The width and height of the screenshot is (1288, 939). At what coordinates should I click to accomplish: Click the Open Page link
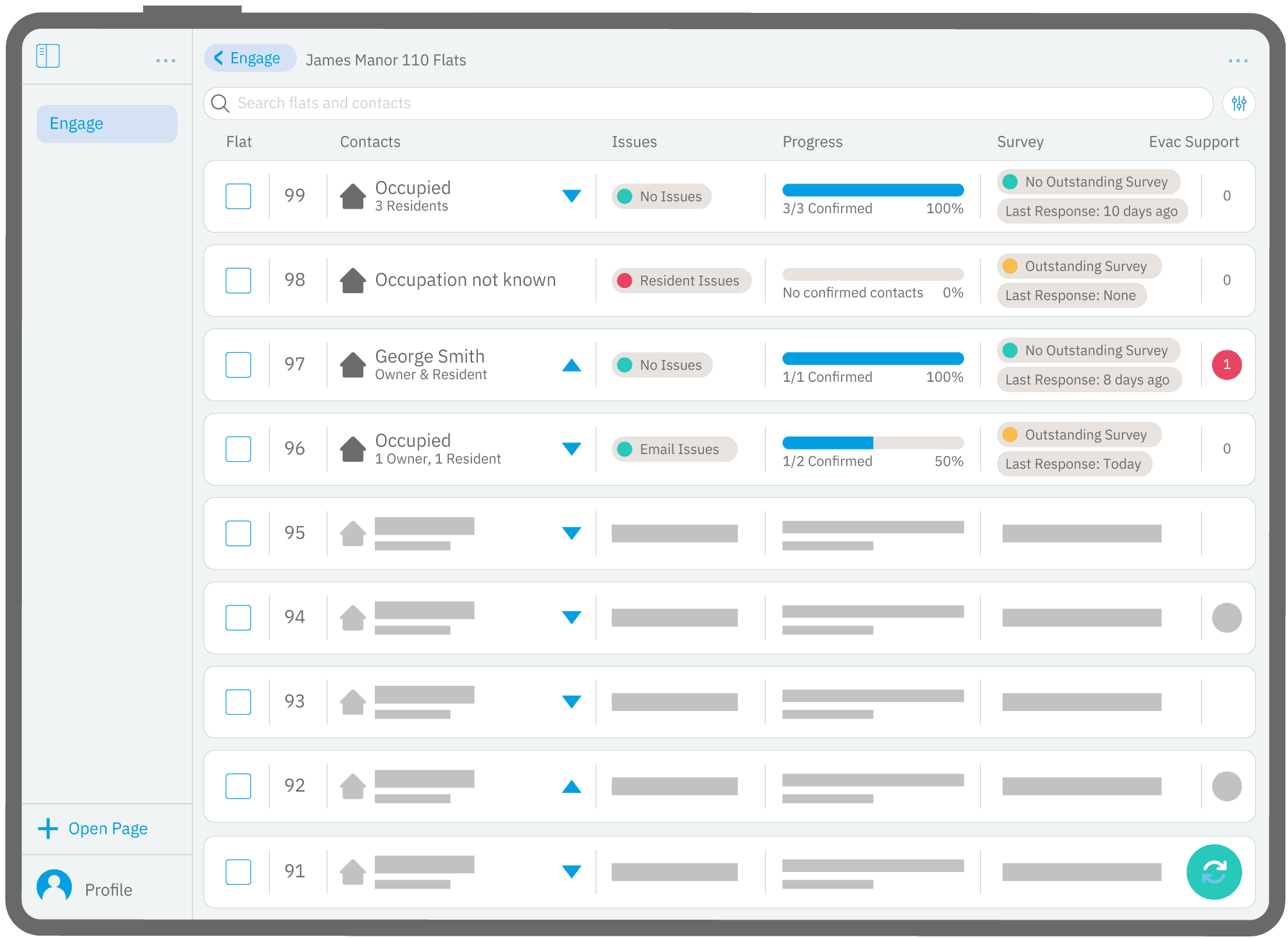click(x=108, y=828)
